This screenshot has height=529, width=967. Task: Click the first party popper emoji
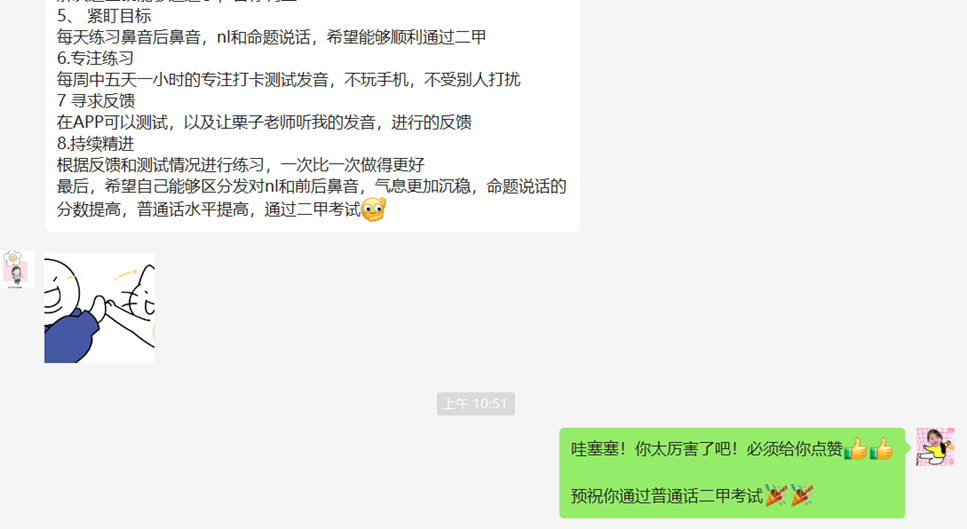[776, 495]
